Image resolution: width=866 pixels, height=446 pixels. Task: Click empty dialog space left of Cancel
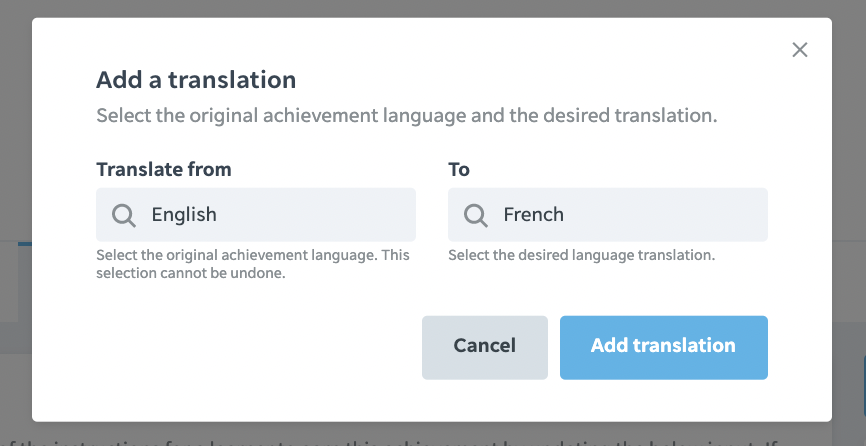coord(254,347)
